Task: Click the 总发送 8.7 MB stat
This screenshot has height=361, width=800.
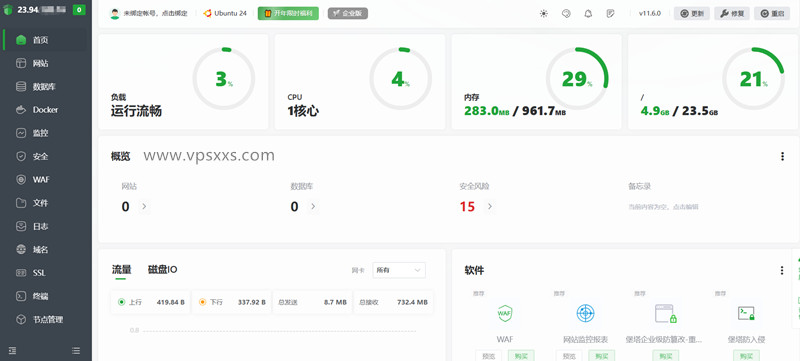Action: 313,302
